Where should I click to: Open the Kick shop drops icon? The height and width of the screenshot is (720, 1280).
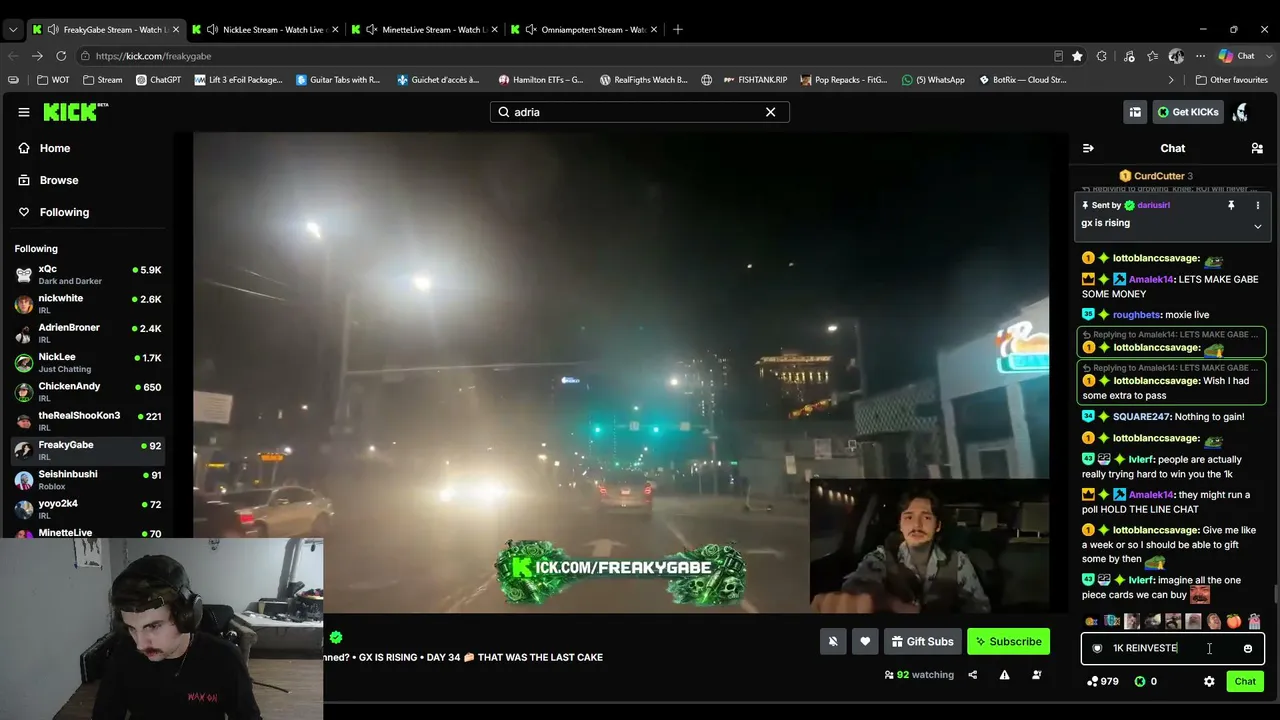tap(1135, 112)
